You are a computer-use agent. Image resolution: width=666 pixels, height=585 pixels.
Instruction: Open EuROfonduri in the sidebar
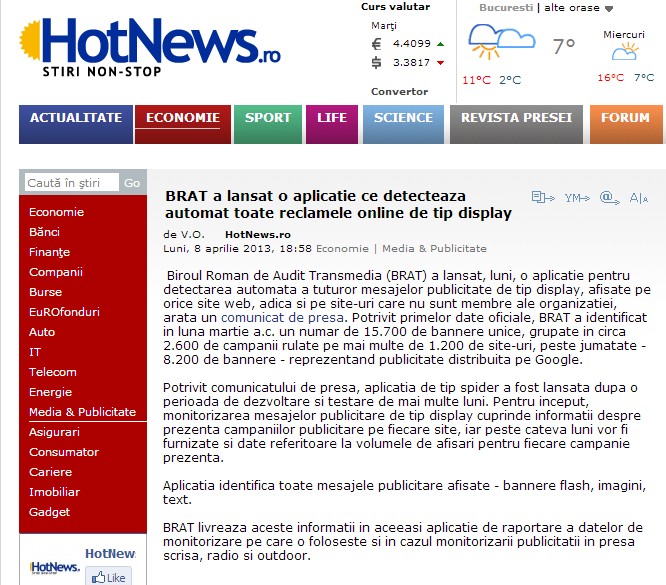(64, 312)
